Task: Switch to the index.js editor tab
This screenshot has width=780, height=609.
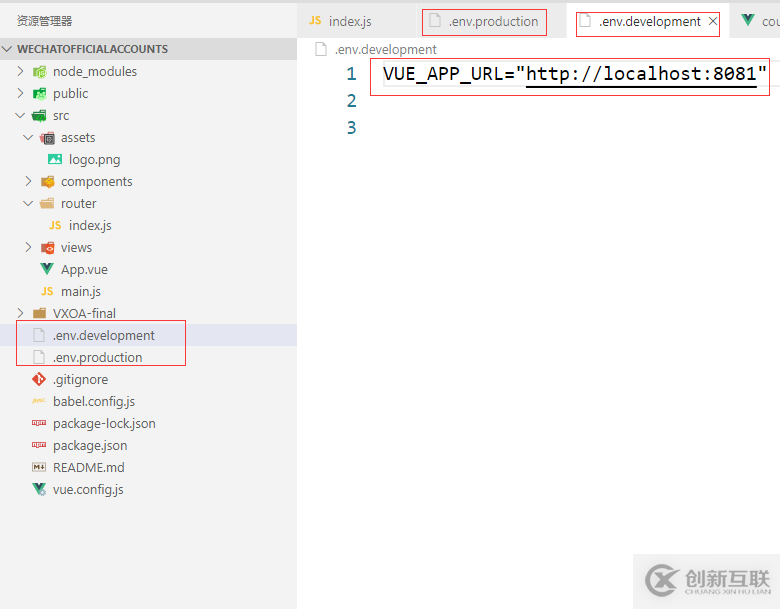Action: (x=357, y=21)
